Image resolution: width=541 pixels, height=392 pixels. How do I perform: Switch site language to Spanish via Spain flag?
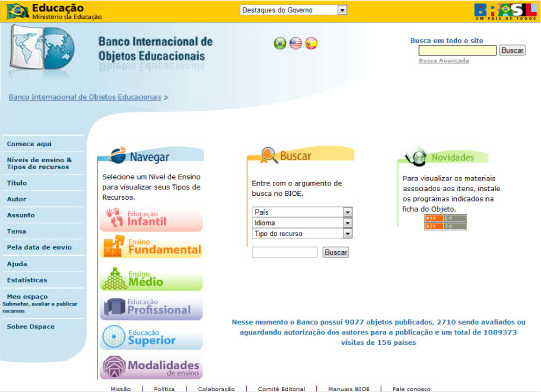(x=311, y=43)
